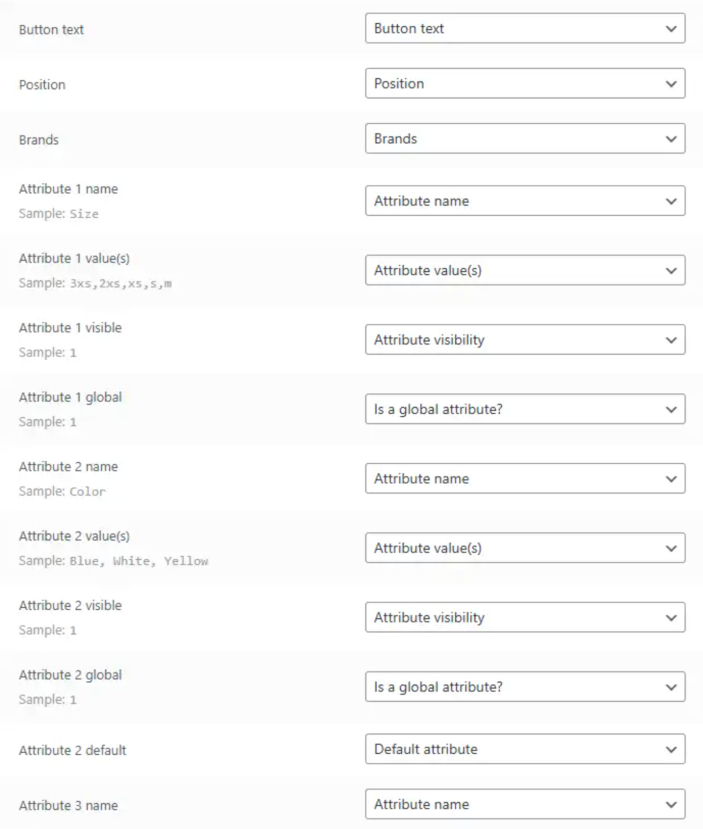This screenshot has height=829, width=703.
Task: Open the Attribute 2 default dropdown
Action: (x=524, y=749)
